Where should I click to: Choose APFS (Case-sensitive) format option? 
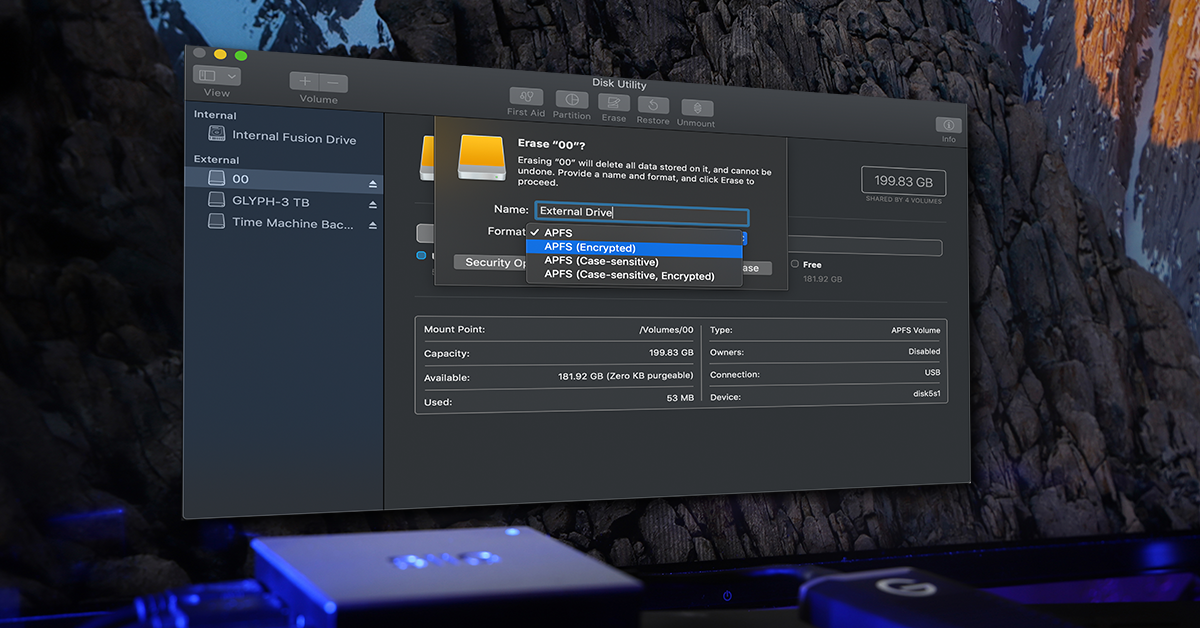(x=635, y=261)
